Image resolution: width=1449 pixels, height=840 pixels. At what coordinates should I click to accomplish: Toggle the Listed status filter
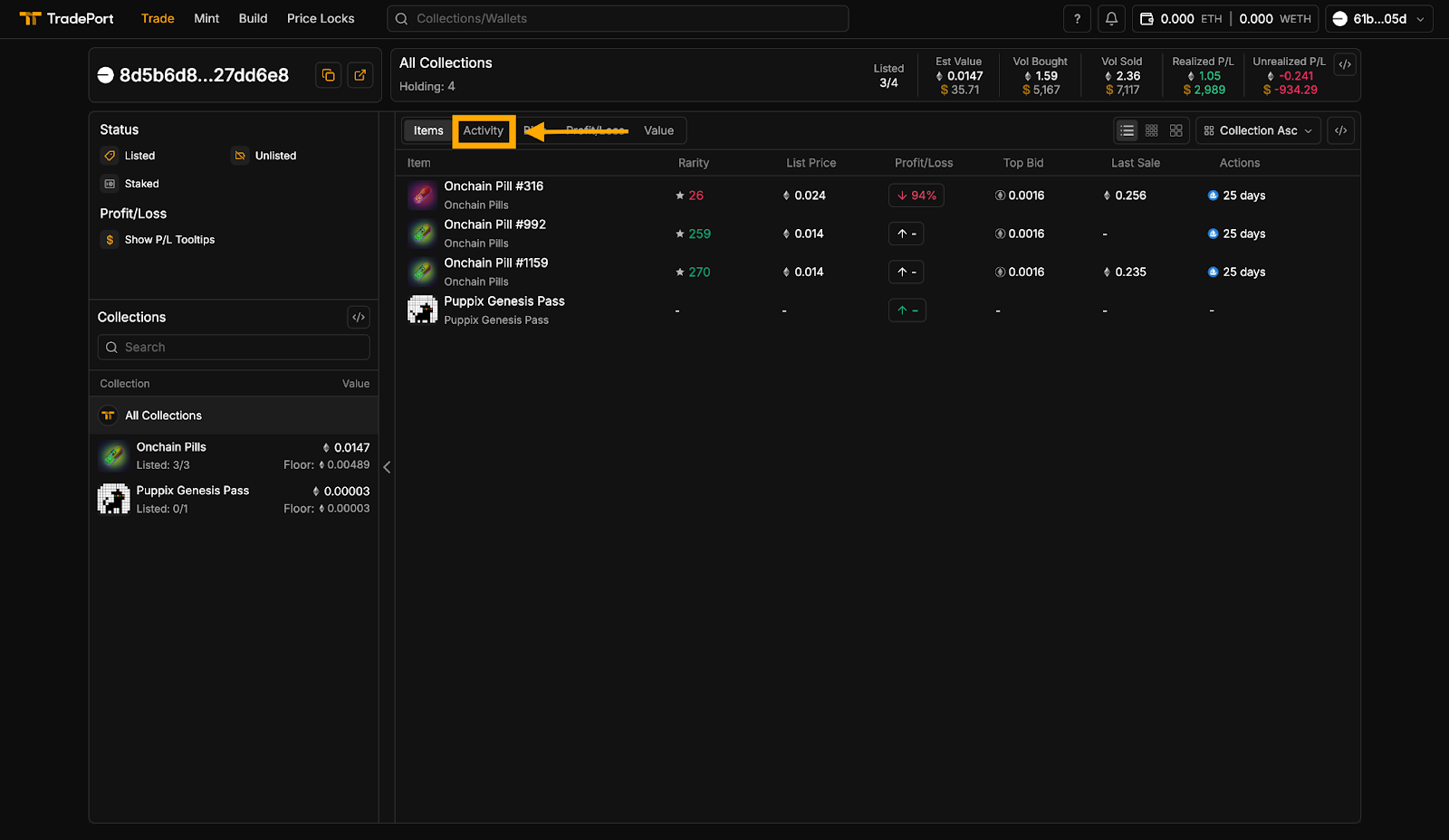point(128,156)
